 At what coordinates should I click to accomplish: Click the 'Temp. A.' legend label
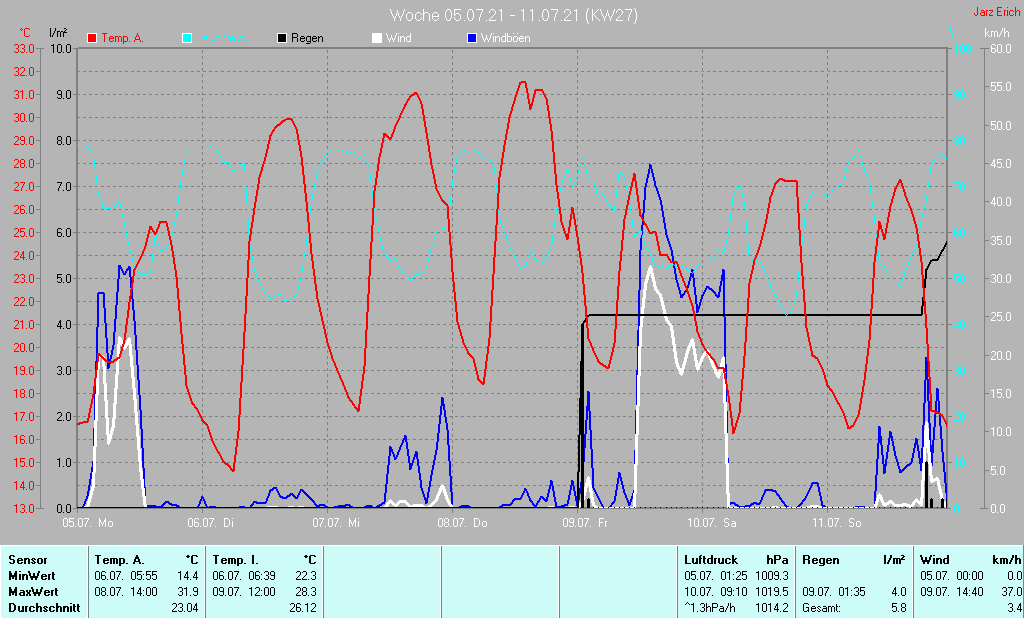(x=122, y=38)
